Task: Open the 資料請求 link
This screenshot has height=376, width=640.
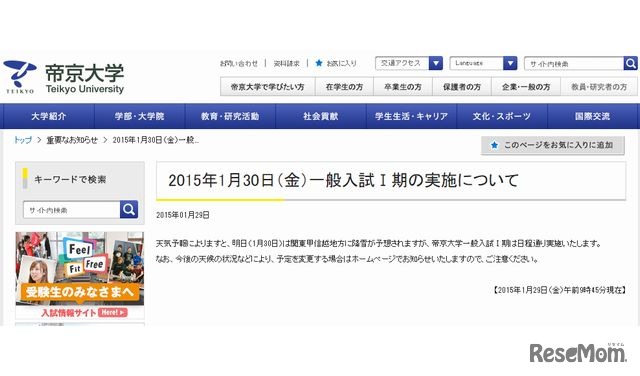Action: click(x=287, y=63)
